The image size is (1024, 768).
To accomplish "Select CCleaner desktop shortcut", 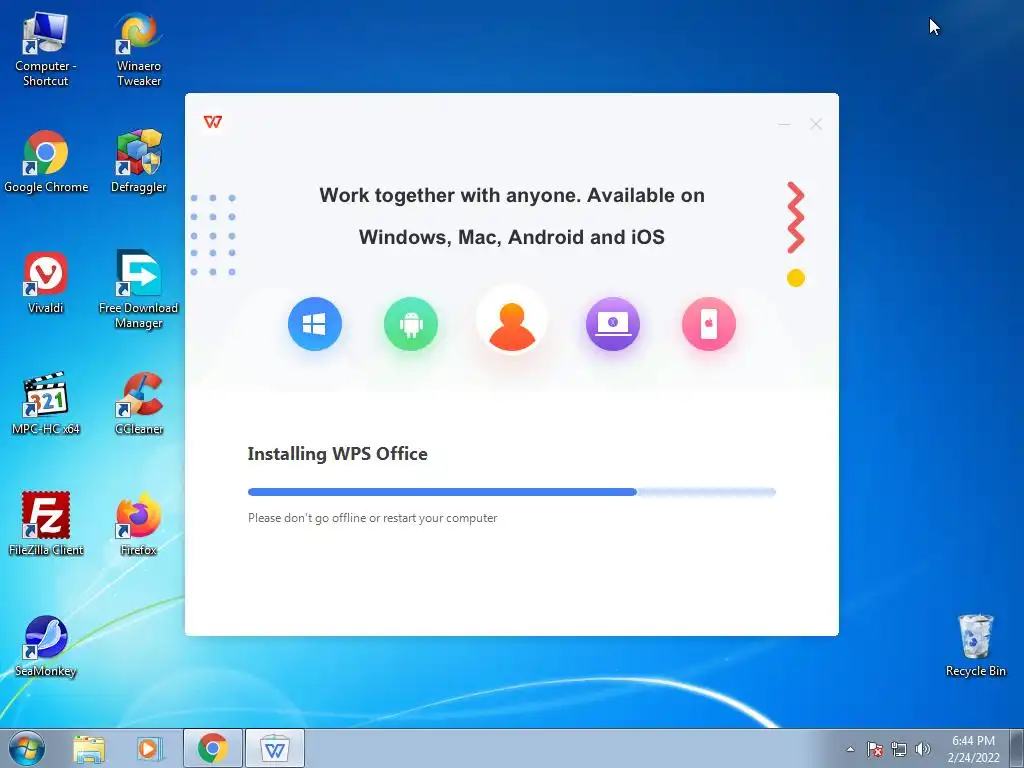I will coord(138,403).
